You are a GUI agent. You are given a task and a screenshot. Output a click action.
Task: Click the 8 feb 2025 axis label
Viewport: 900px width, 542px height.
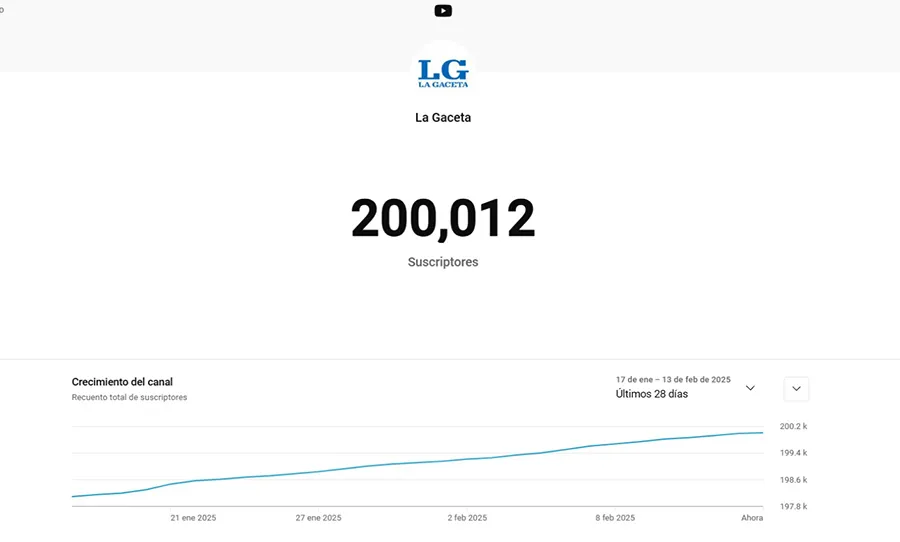pos(615,518)
